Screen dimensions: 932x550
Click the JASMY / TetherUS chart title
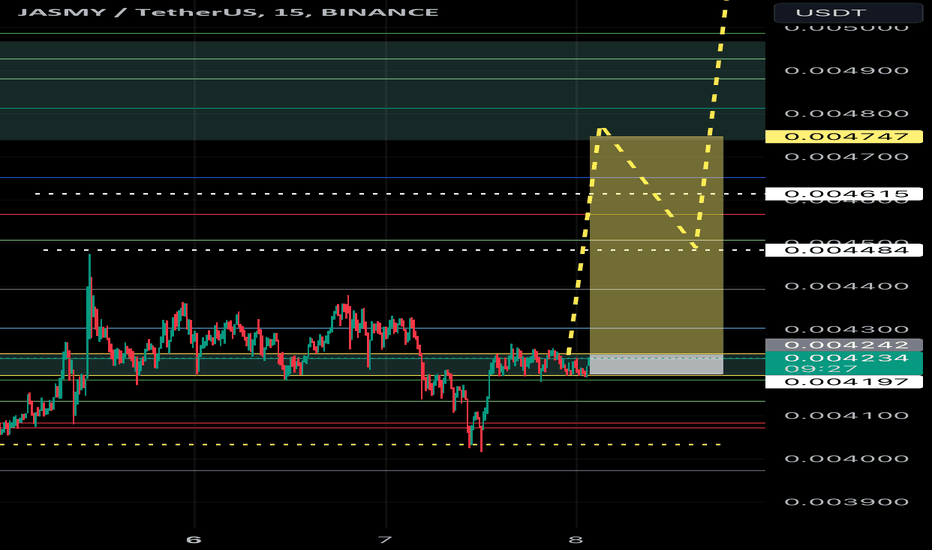pos(228,12)
